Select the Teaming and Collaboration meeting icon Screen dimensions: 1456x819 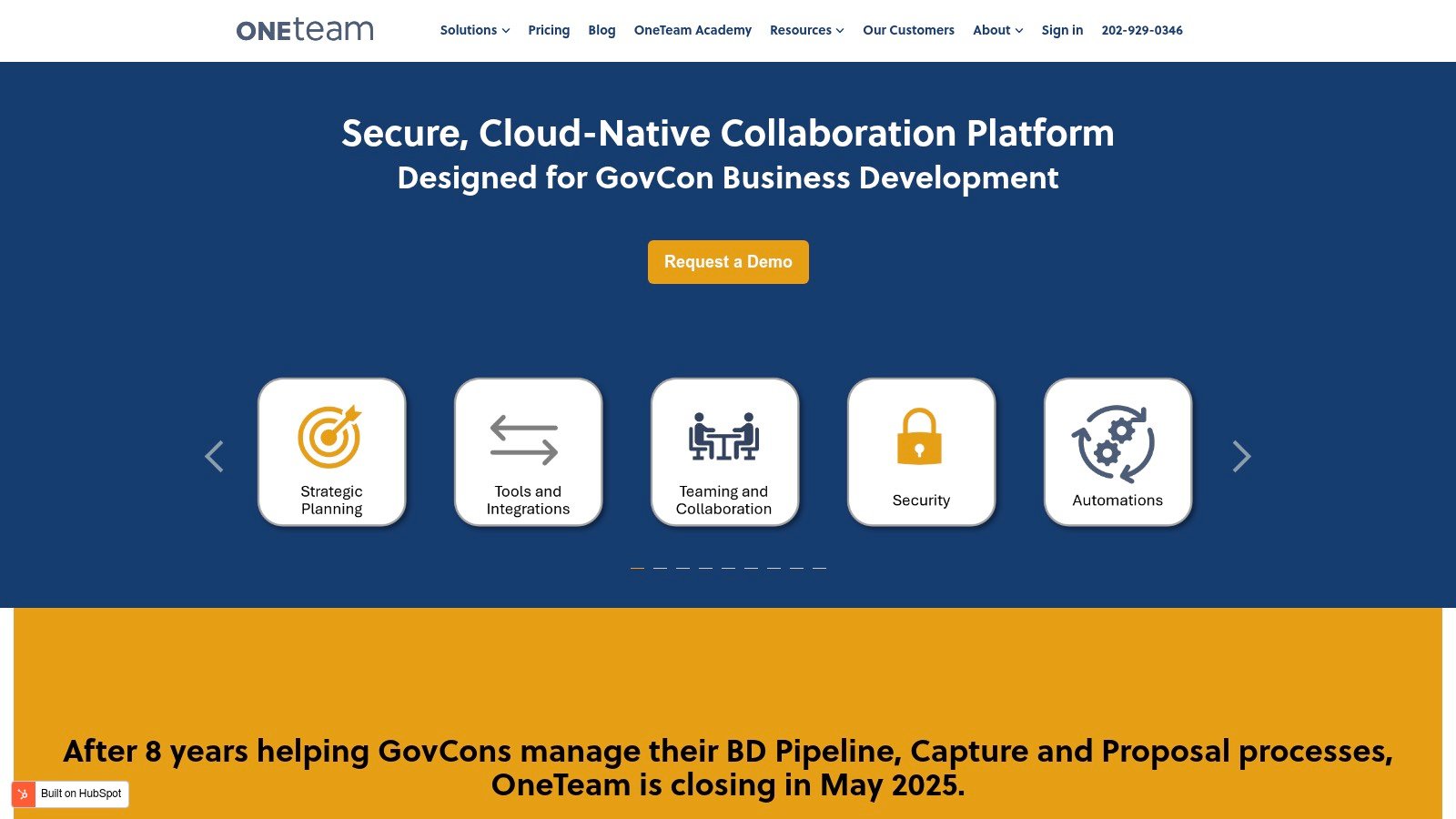click(x=725, y=452)
